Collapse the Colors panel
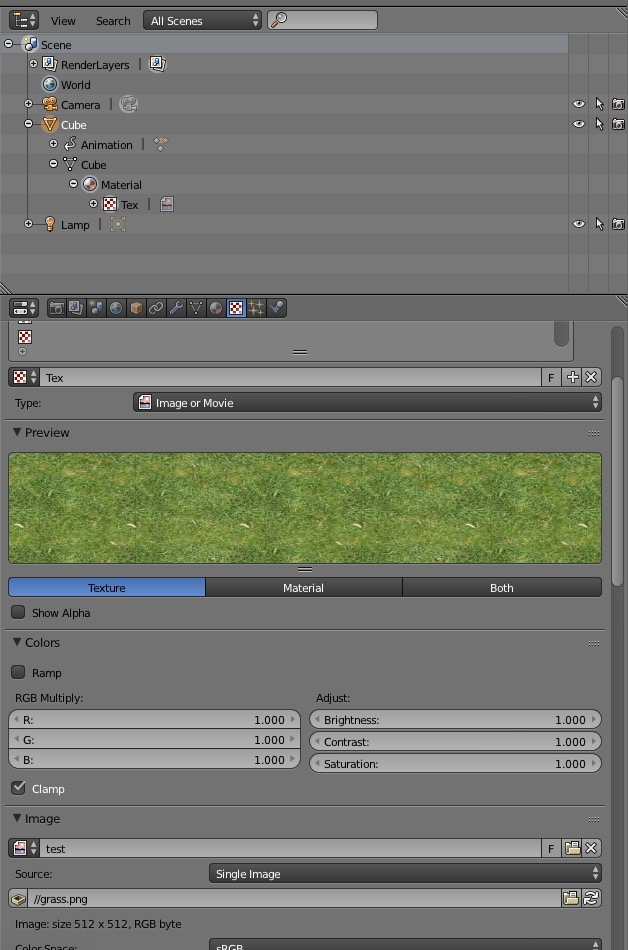The image size is (628, 950). click(17, 642)
